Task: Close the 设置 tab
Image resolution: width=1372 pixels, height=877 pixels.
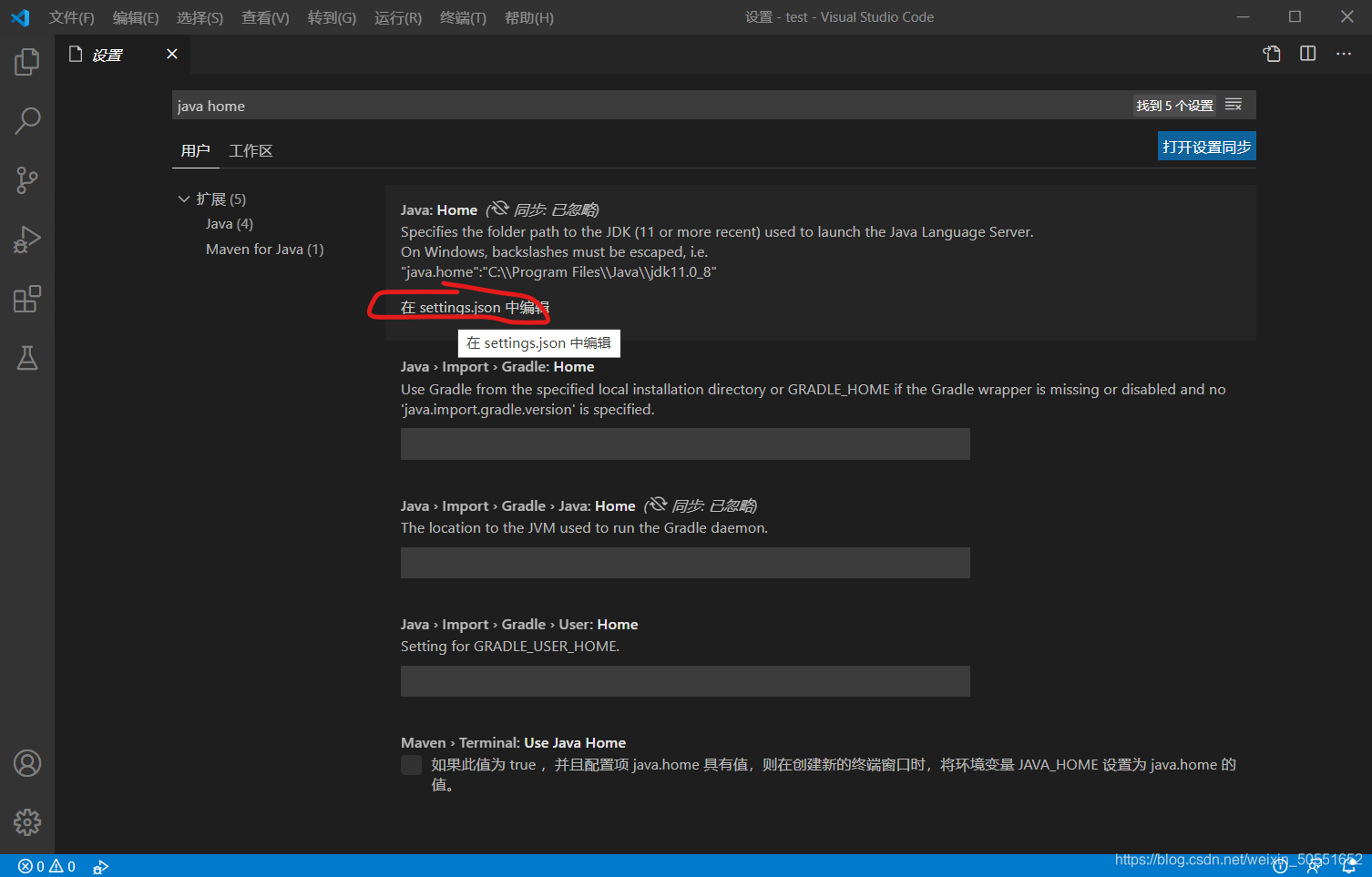Action: [172, 54]
